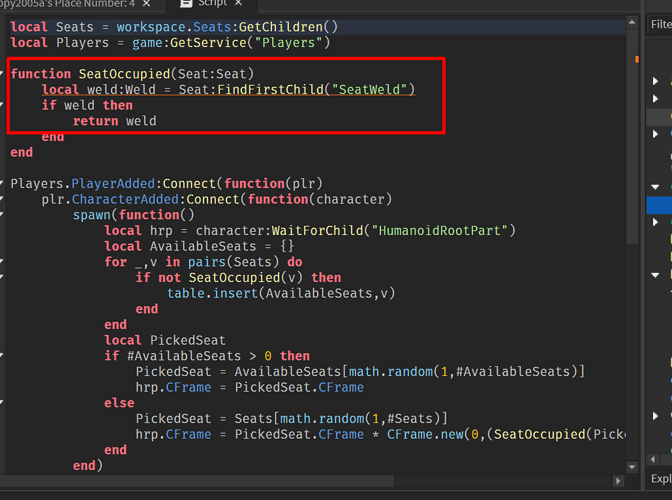Select the Script tab
Screen dimensions: 672x500
point(212,3)
